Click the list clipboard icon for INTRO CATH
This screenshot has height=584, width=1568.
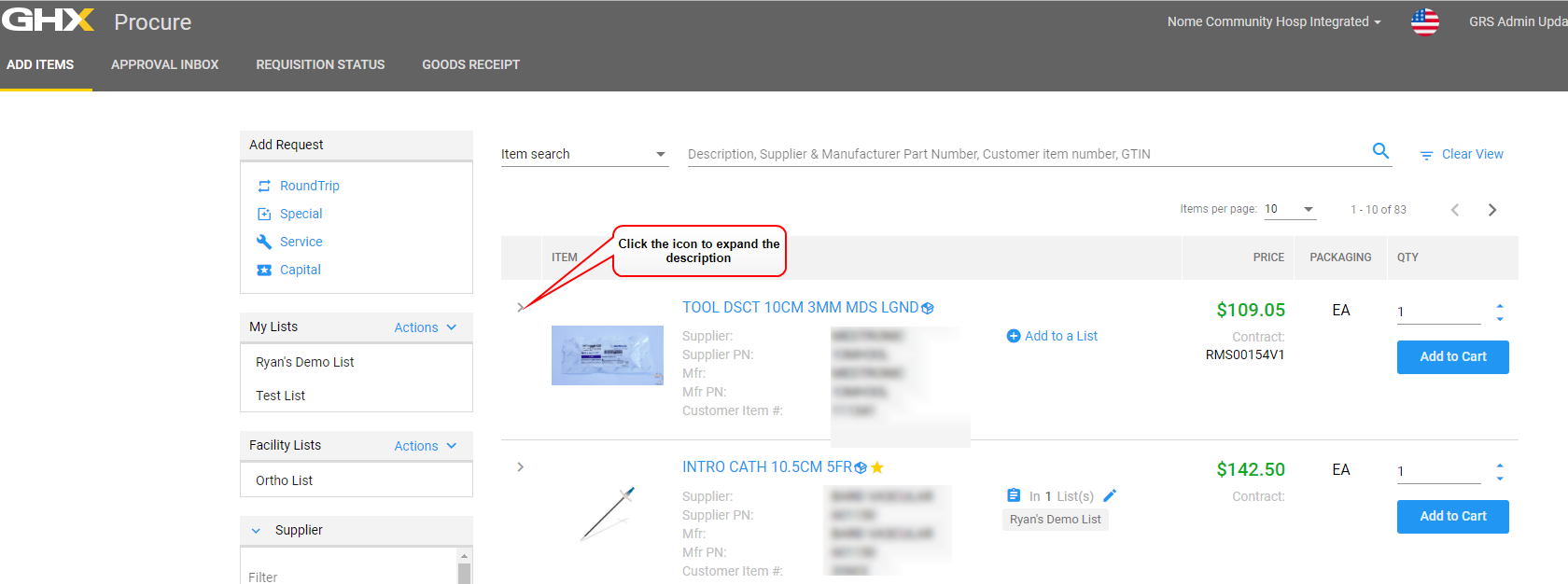pos(1014,495)
